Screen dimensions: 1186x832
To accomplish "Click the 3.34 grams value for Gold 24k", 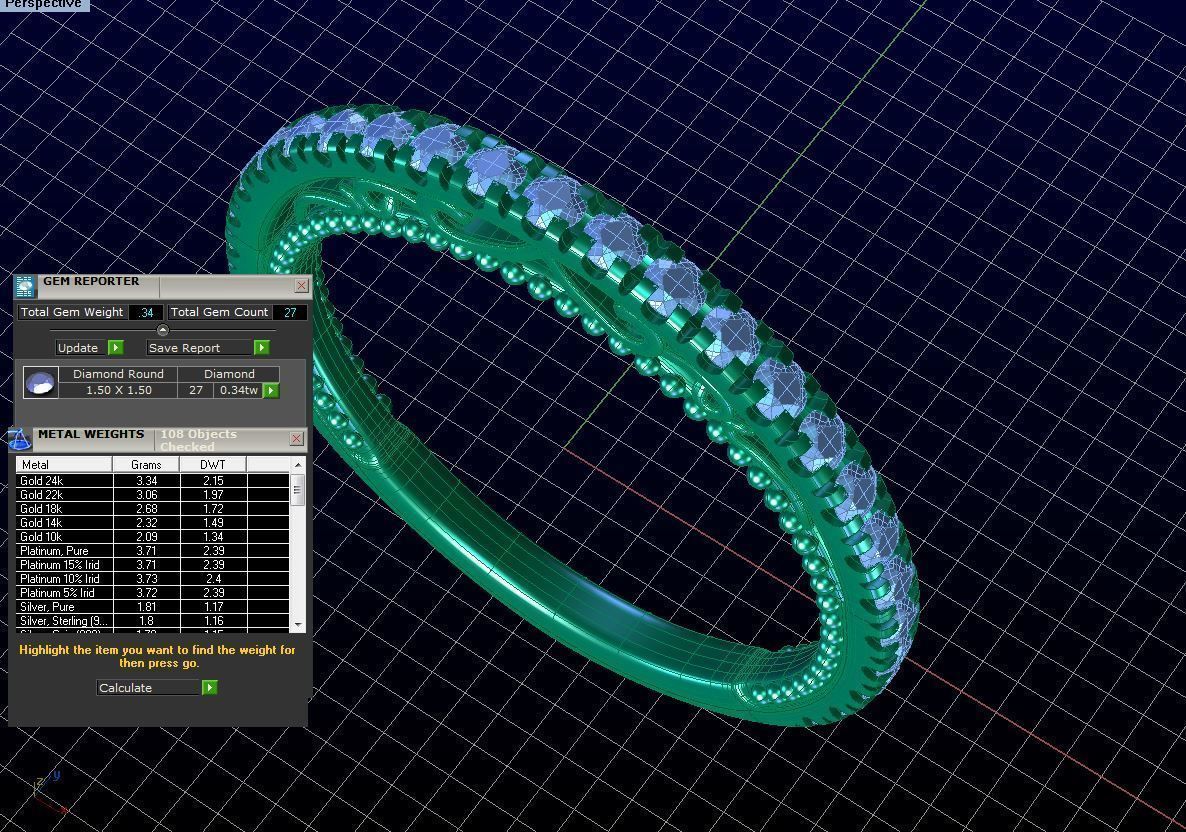I will click(146, 480).
